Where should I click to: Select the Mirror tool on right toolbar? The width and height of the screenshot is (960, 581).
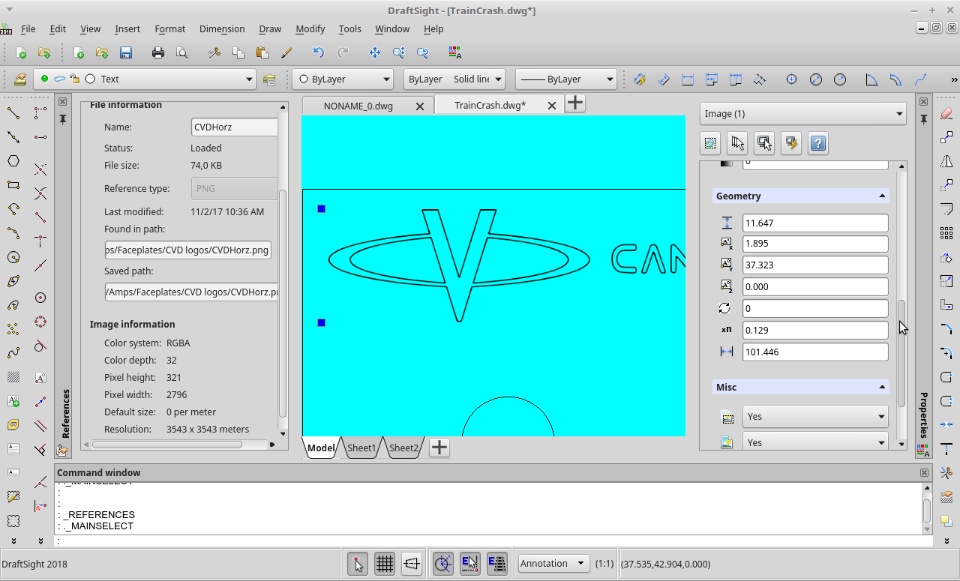tap(947, 161)
